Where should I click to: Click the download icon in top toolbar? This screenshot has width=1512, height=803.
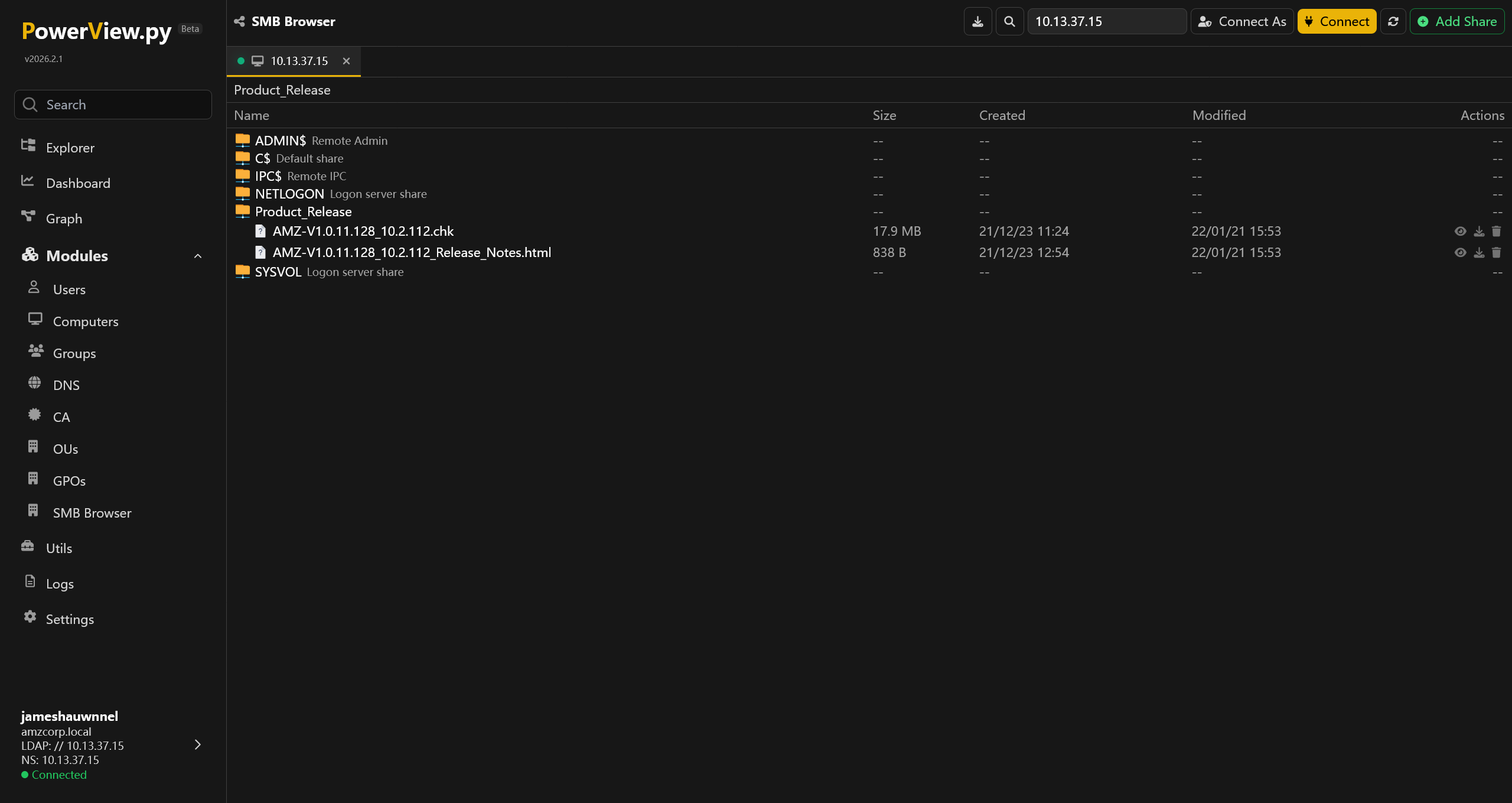click(977, 22)
